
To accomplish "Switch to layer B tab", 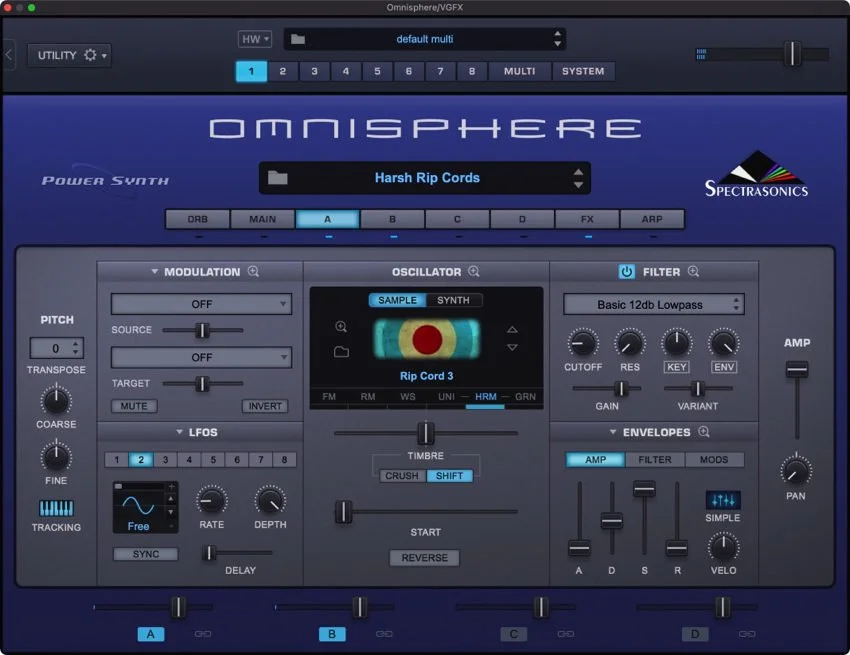I will [x=392, y=219].
